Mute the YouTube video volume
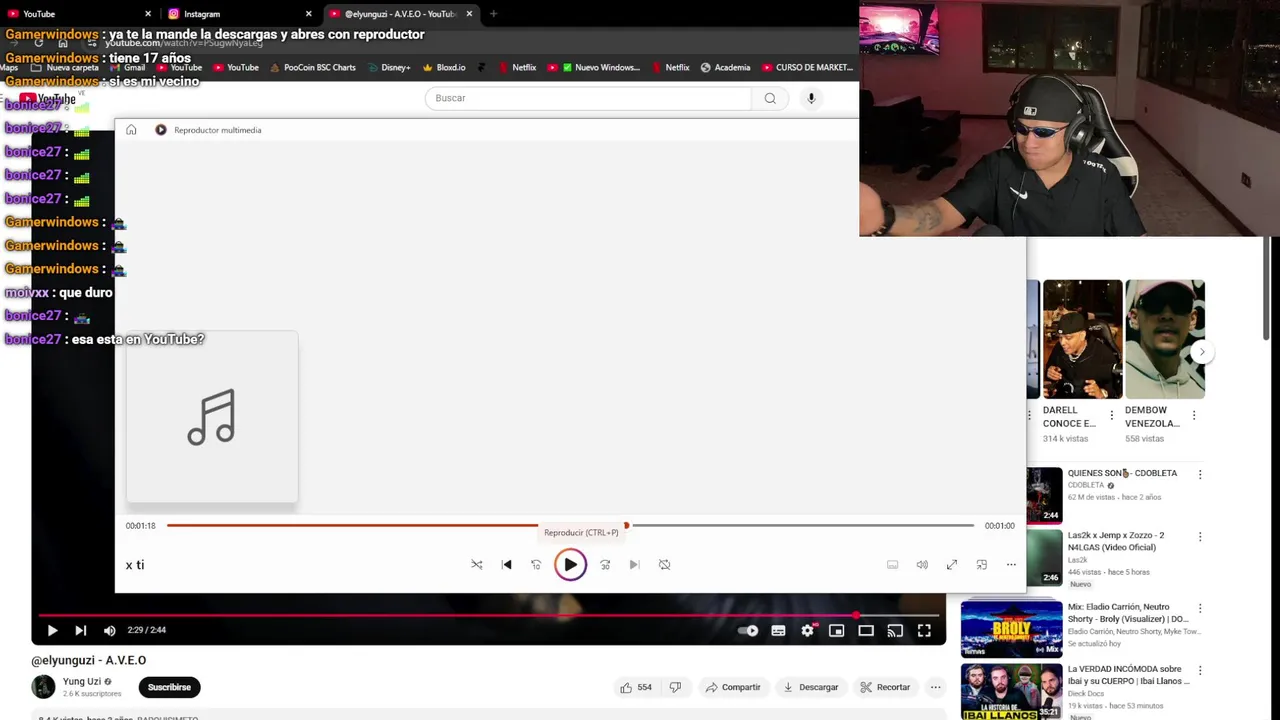The height and width of the screenshot is (720, 1280). point(110,631)
